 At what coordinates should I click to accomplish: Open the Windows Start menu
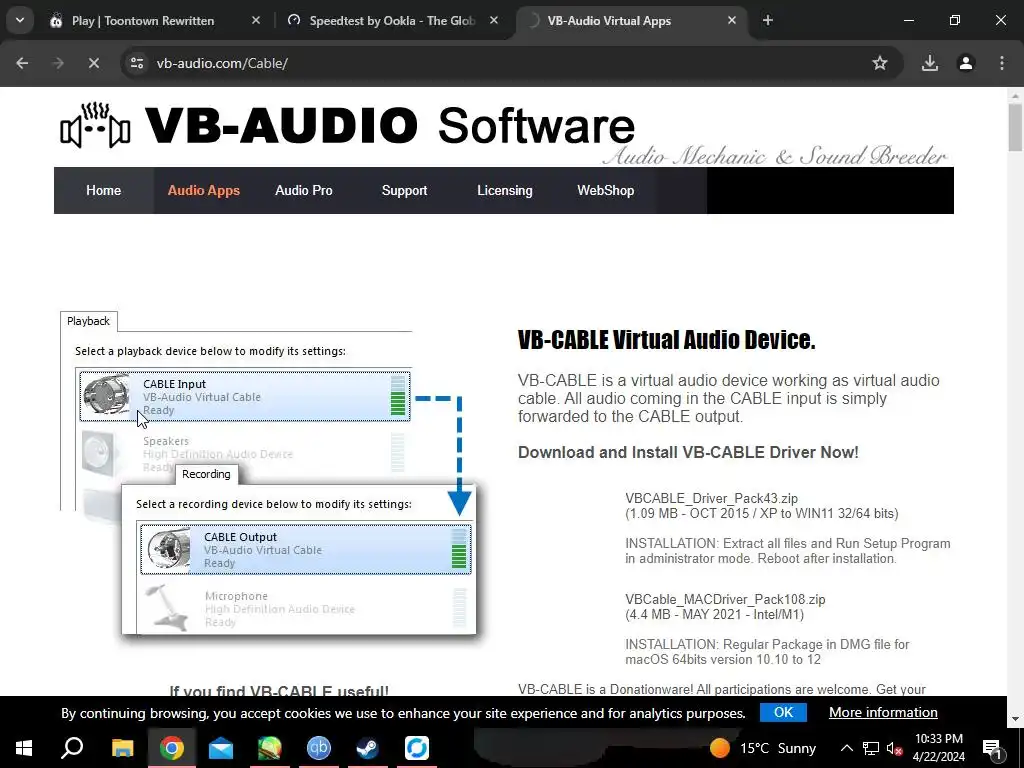[x=24, y=748]
